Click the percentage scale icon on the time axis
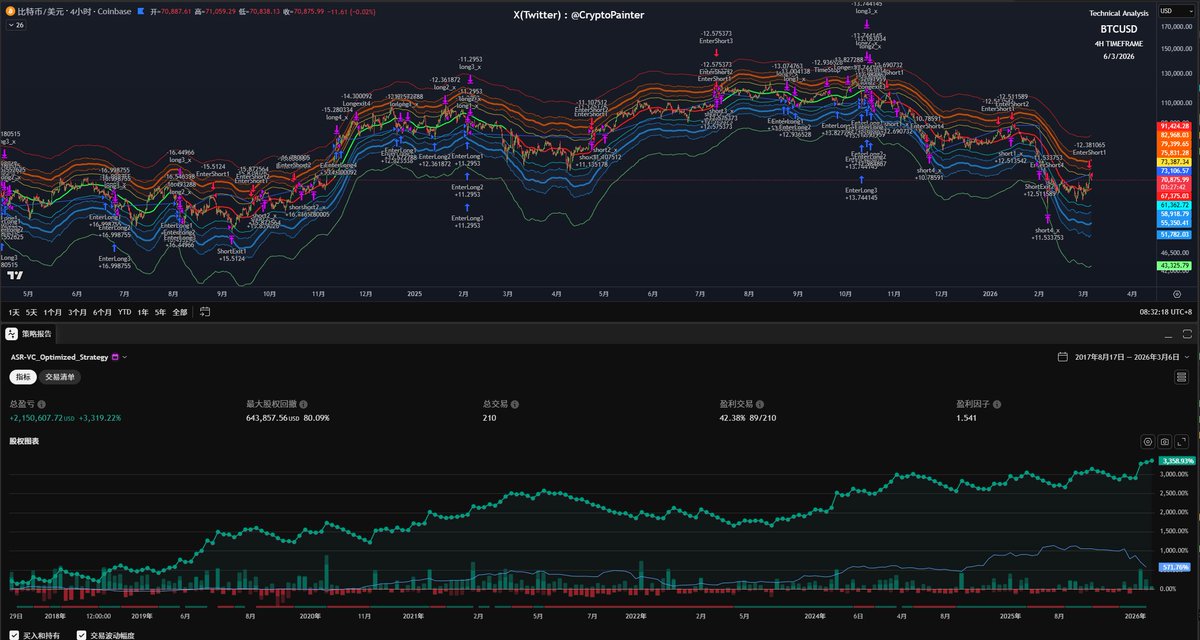This screenshot has width=1200, height=640. click(x=1178, y=294)
